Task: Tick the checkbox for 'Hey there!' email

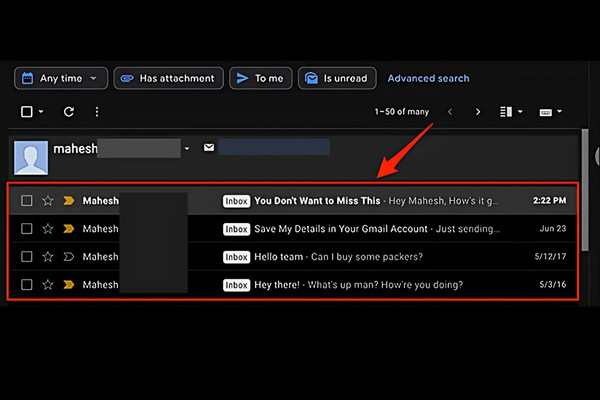Action: [27, 285]
